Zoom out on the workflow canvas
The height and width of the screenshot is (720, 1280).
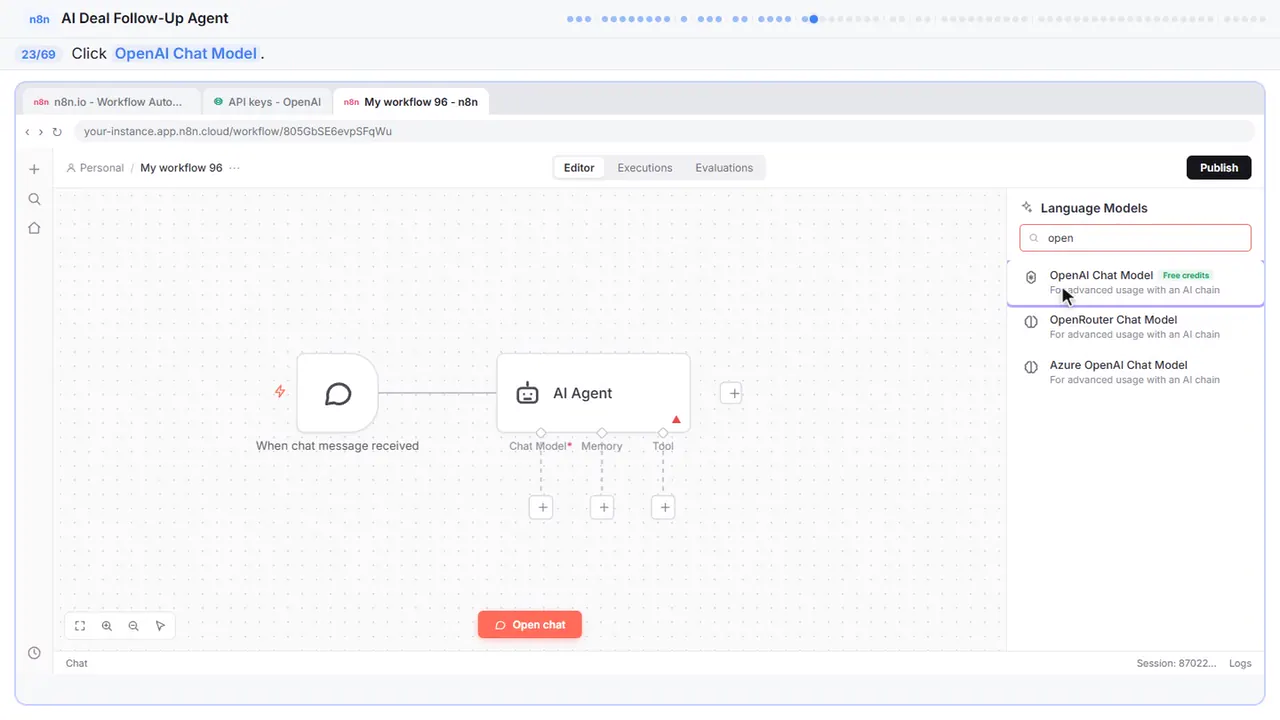[x=134, y=626]
